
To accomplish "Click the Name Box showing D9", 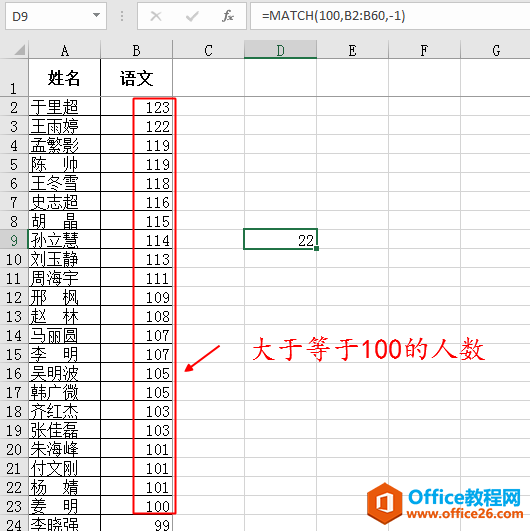I will 56,16.
